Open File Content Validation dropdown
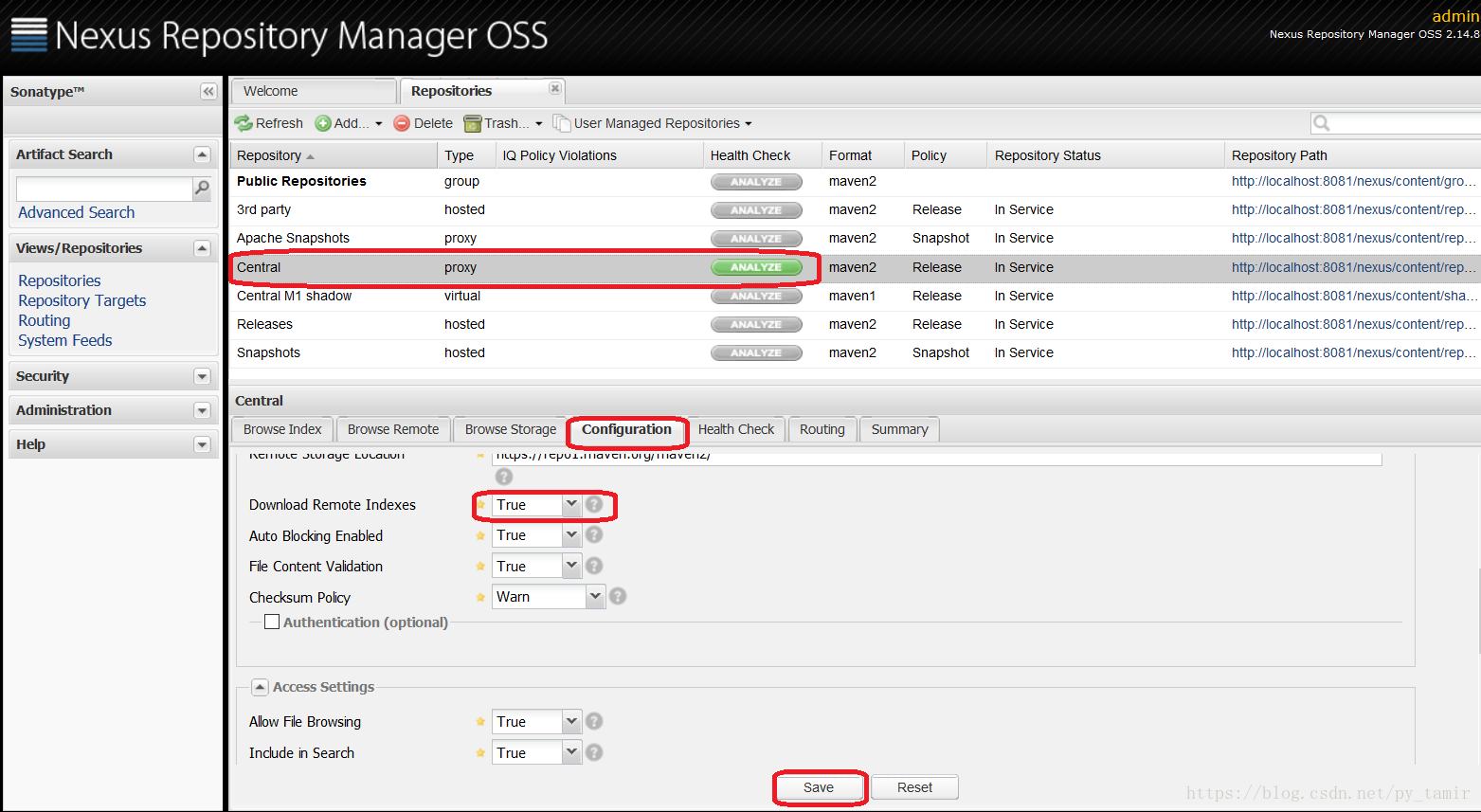1481x812 pixels. (x=571, y=567)
